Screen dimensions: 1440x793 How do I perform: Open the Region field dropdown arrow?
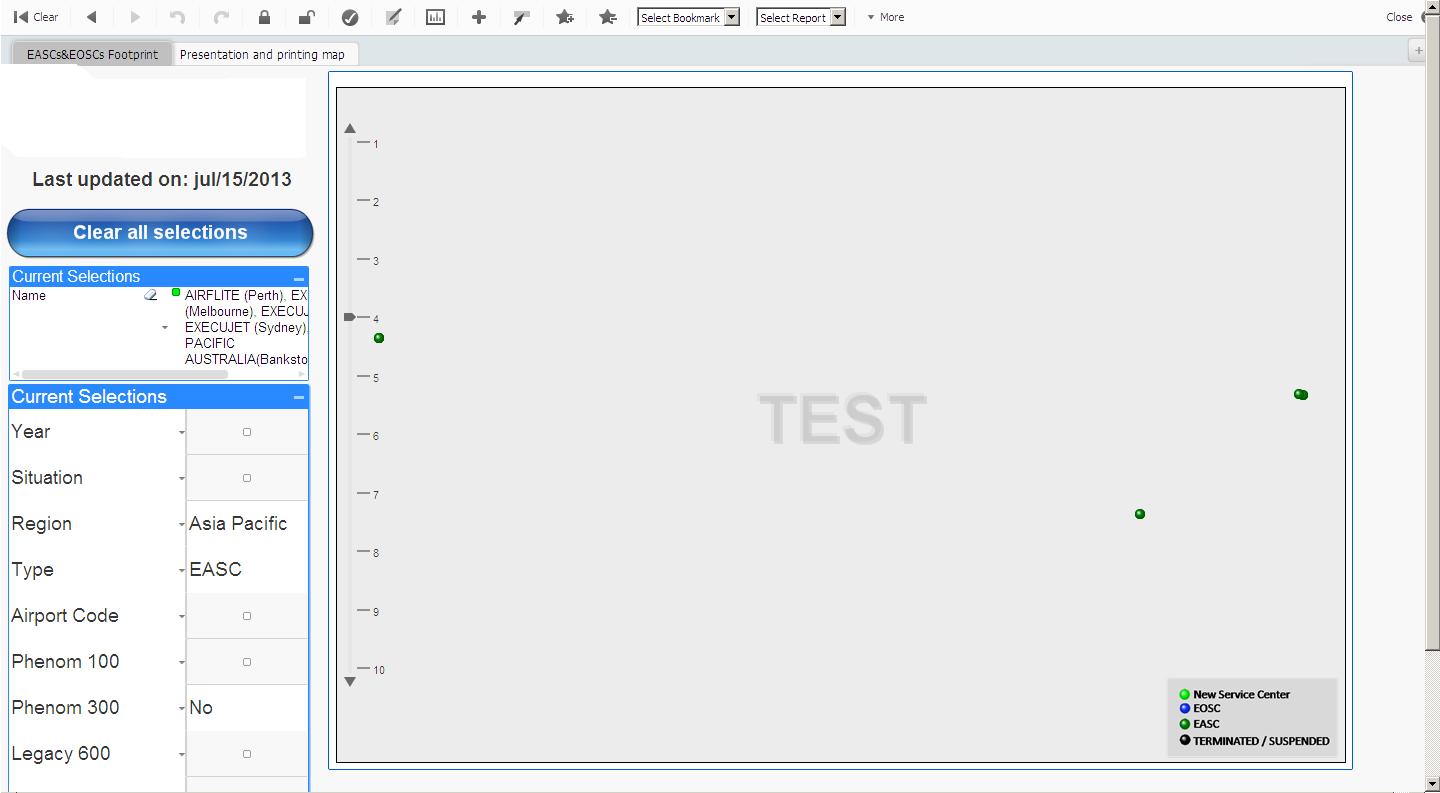(x=181, y=525)
